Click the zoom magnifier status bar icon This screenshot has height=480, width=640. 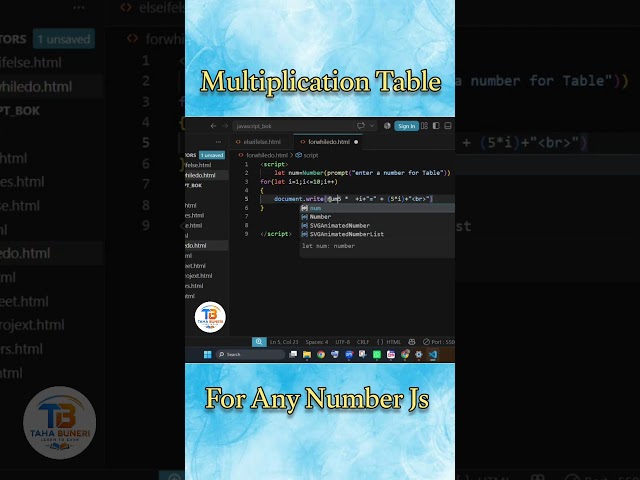pyautogui.click(x=259, y=342)
